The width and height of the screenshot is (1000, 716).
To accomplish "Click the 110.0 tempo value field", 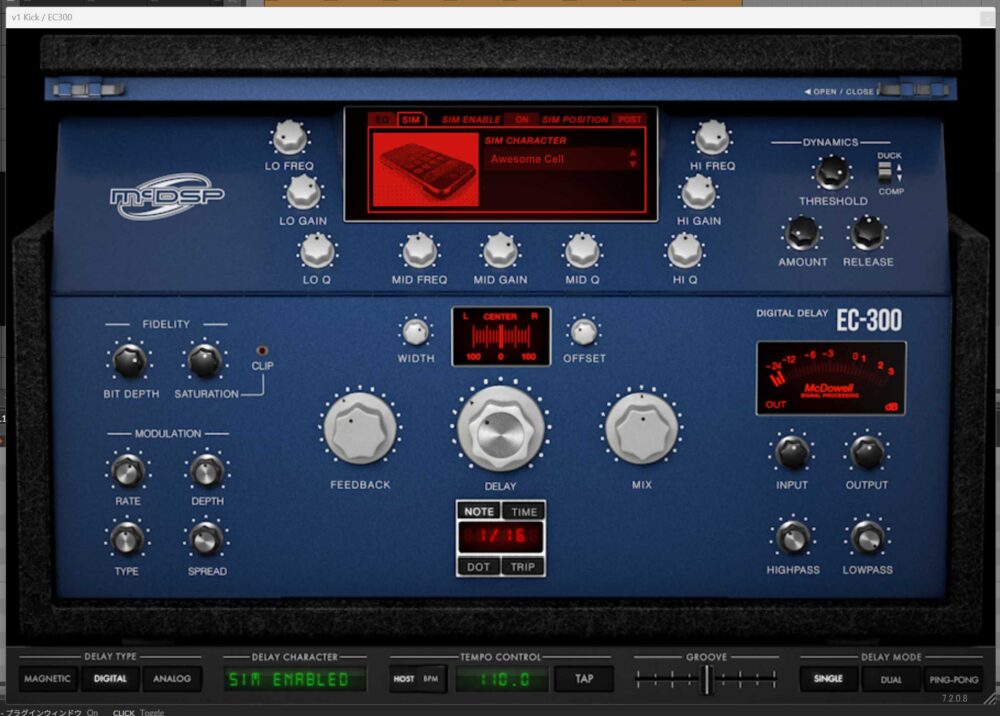I will [x=501, y=680].
